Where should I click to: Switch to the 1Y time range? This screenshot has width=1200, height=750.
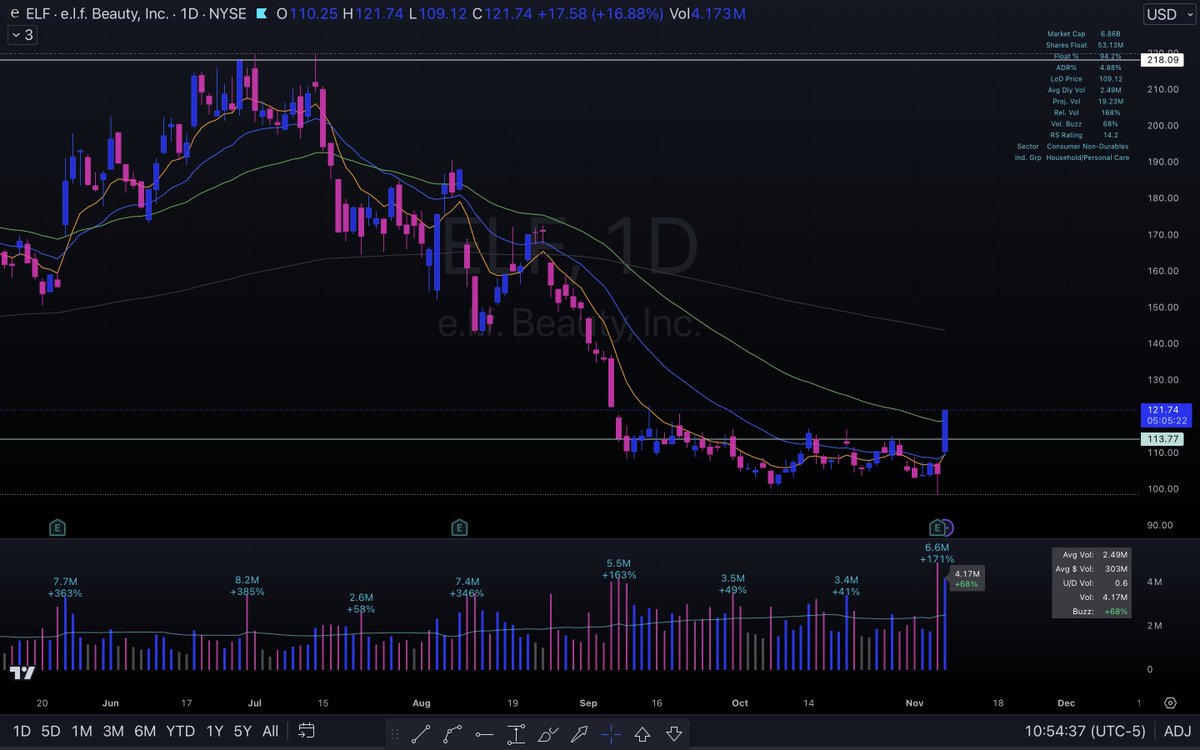[213, 731]
